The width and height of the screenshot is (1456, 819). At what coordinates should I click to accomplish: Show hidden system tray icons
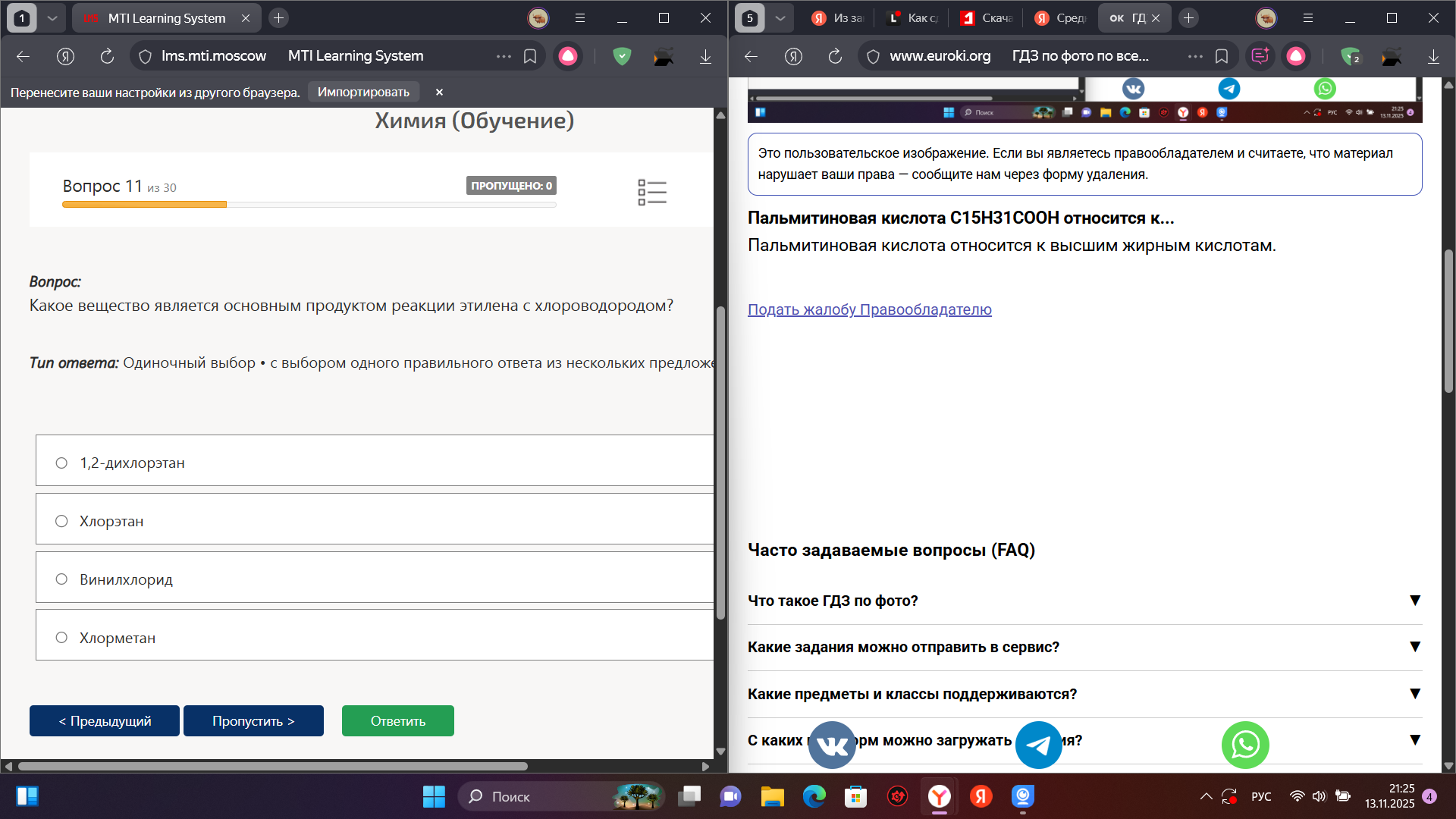[1206, 796]
